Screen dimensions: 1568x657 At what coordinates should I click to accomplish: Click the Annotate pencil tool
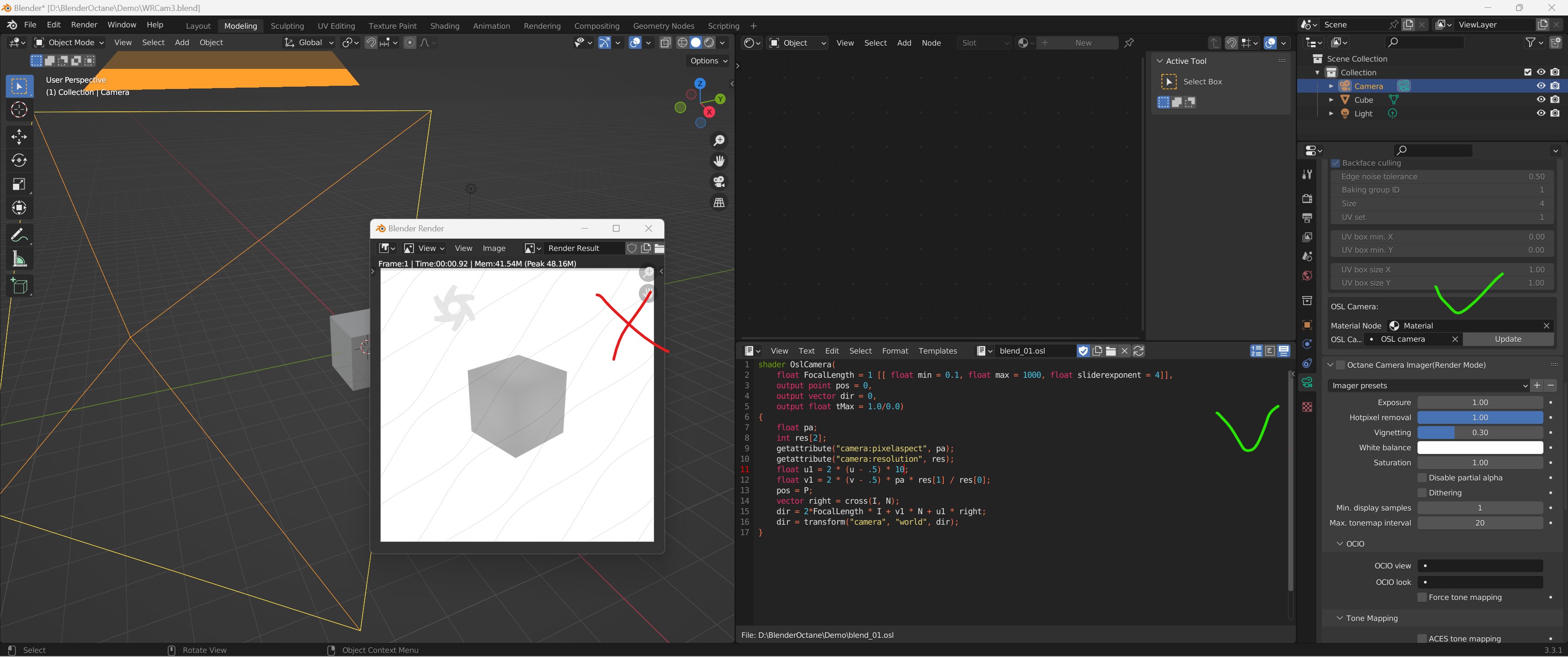[19, 235]
